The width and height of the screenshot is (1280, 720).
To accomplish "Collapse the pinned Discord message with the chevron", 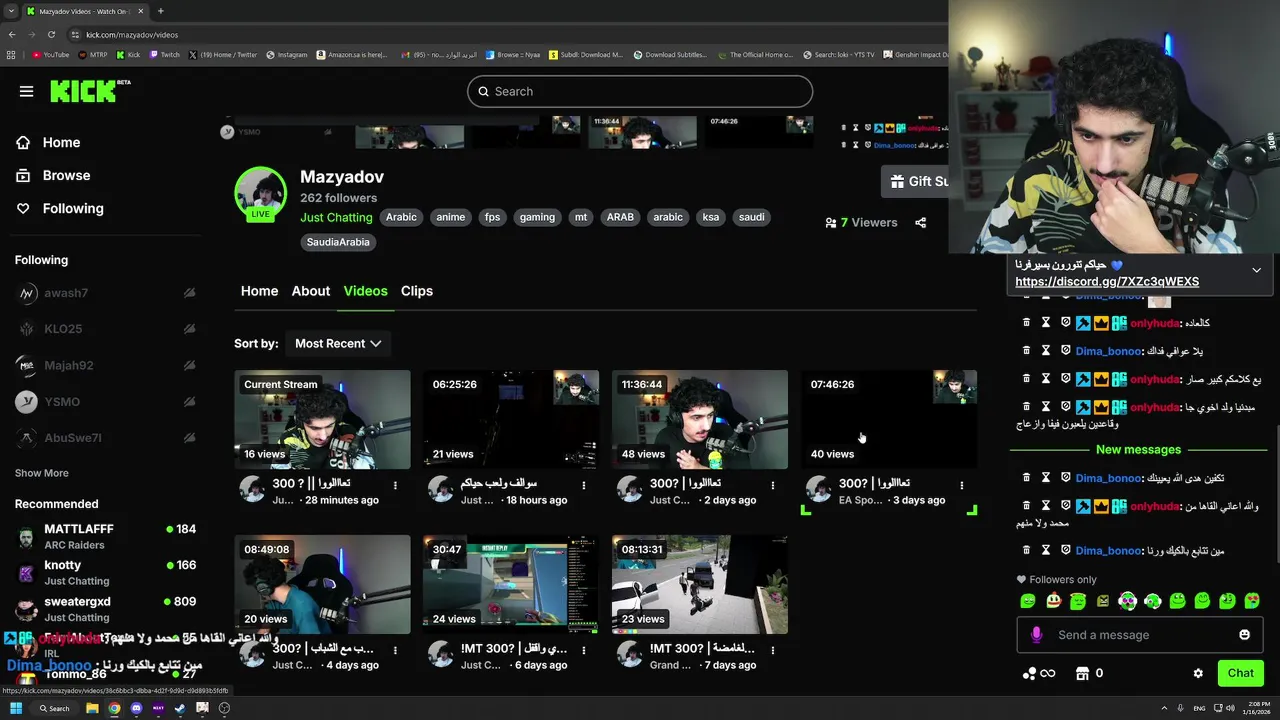I will [x=1256, y=270].
